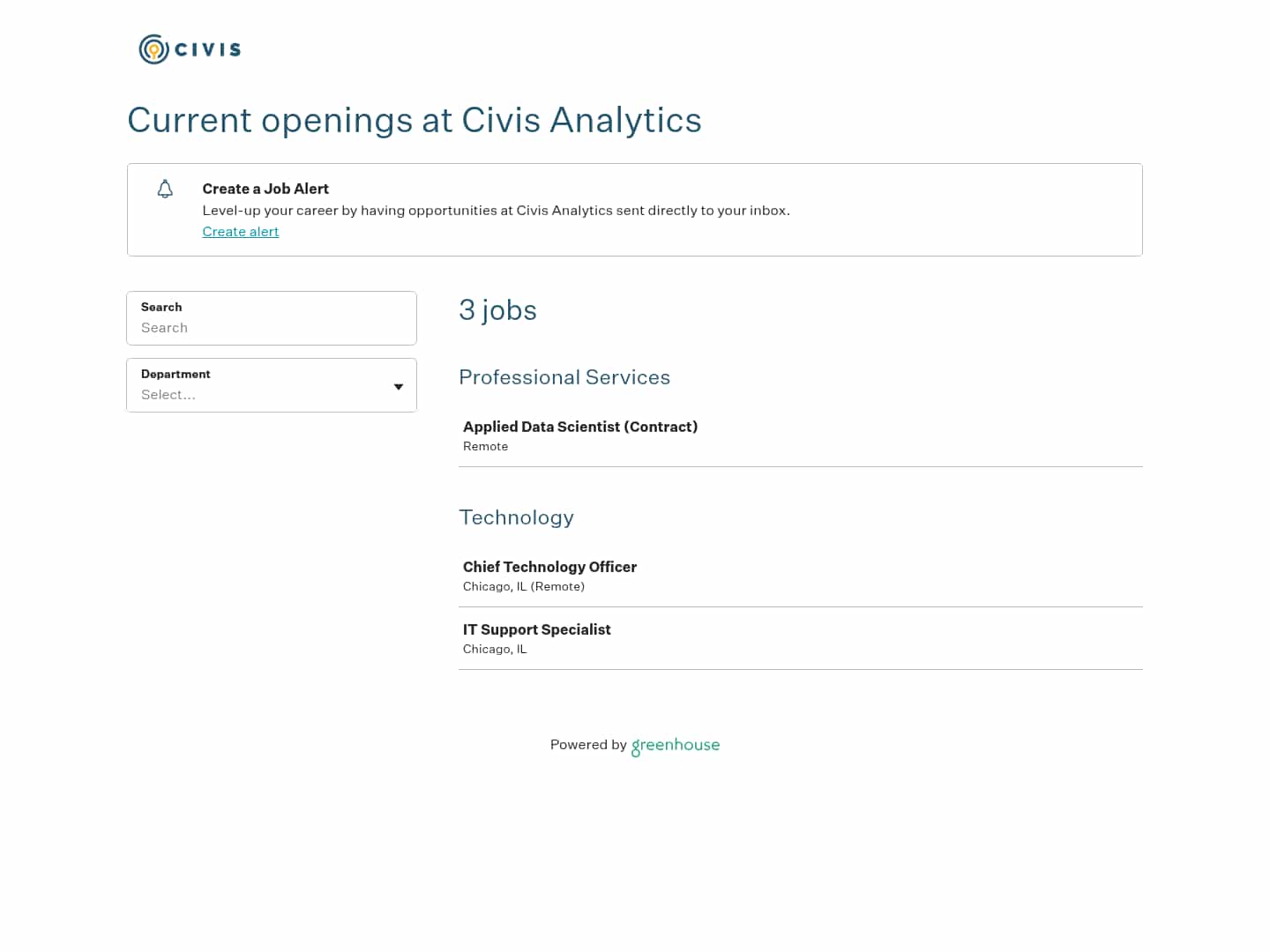
Task: Select the Technology section heading
Action: [516, 517]
